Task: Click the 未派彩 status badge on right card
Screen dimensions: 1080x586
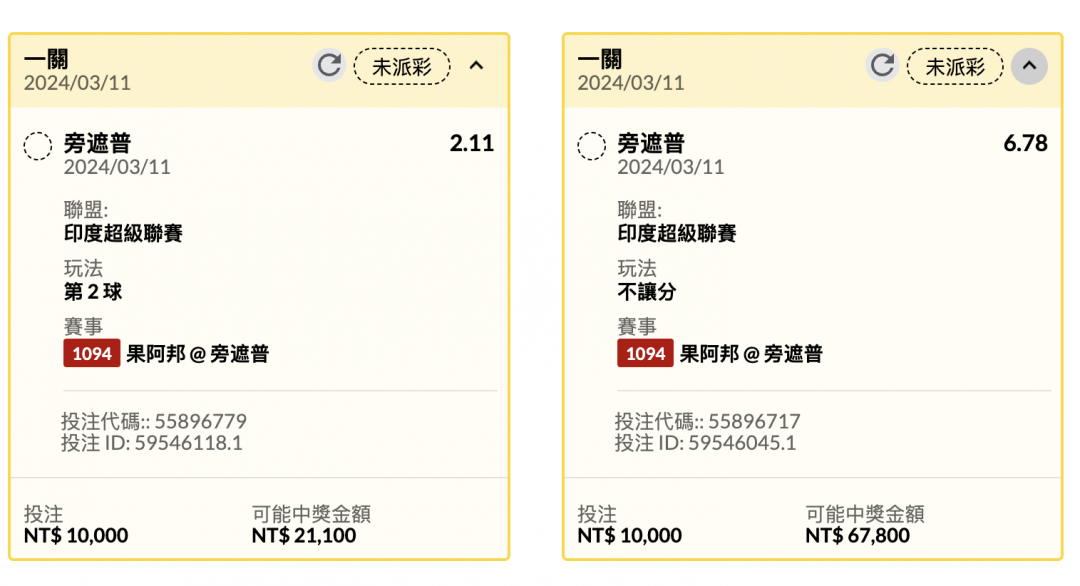Action: click(955, 67)
